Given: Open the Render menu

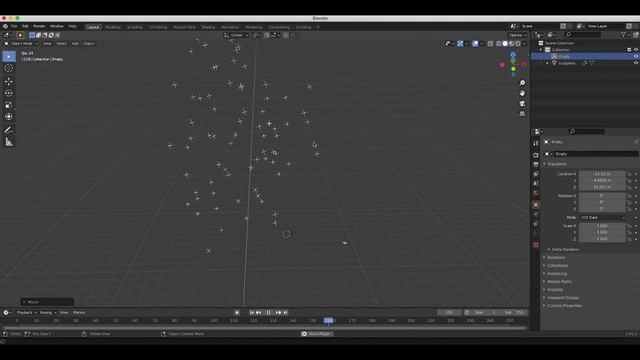Looking at the screenshot, I should click(39, 27).
